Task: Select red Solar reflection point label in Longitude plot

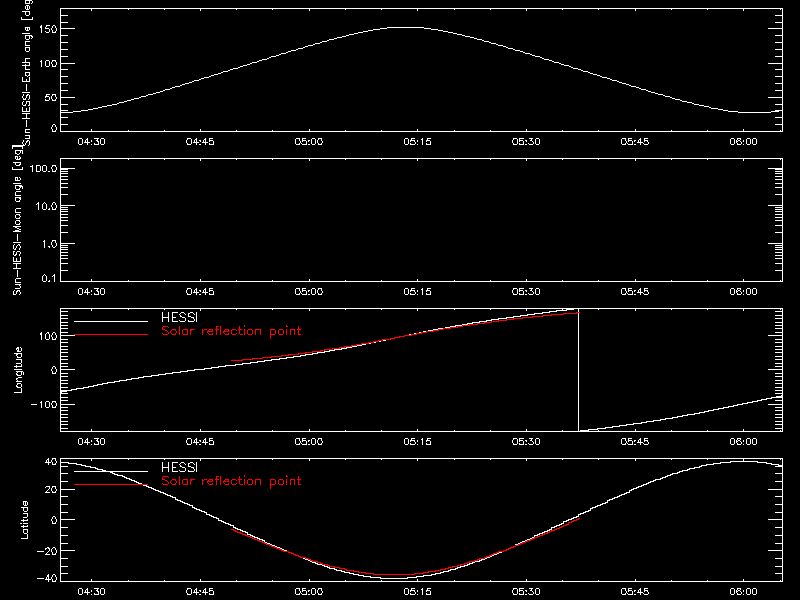Action: [x=231, y=331]
